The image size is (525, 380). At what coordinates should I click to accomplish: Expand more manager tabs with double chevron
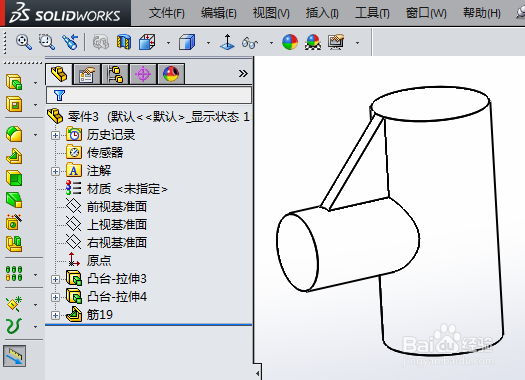click(243, 73)
